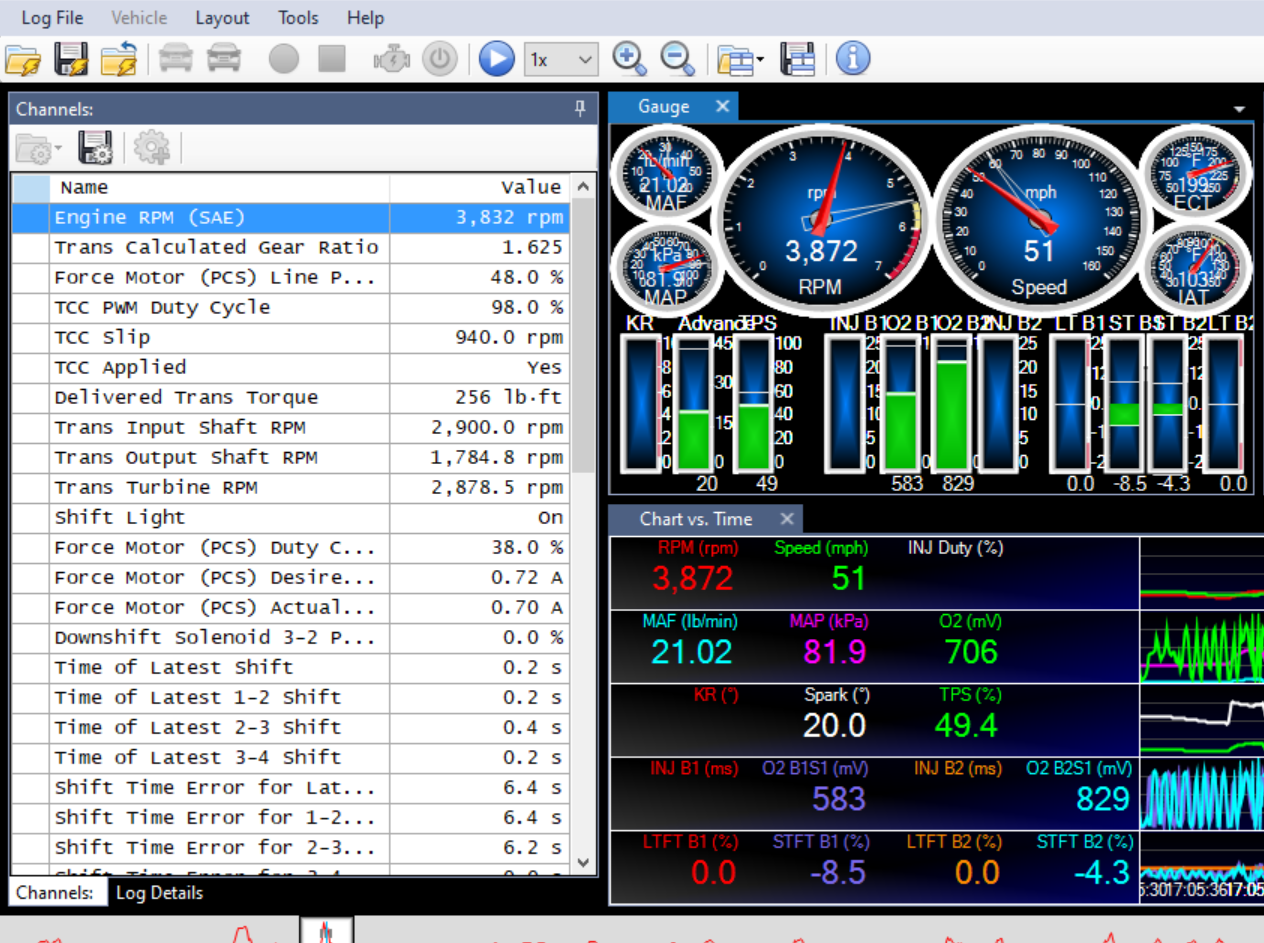Toggle the vehicle power connection
The width and height of the screenshot is (1264, 943).
[x=440, y=58]
